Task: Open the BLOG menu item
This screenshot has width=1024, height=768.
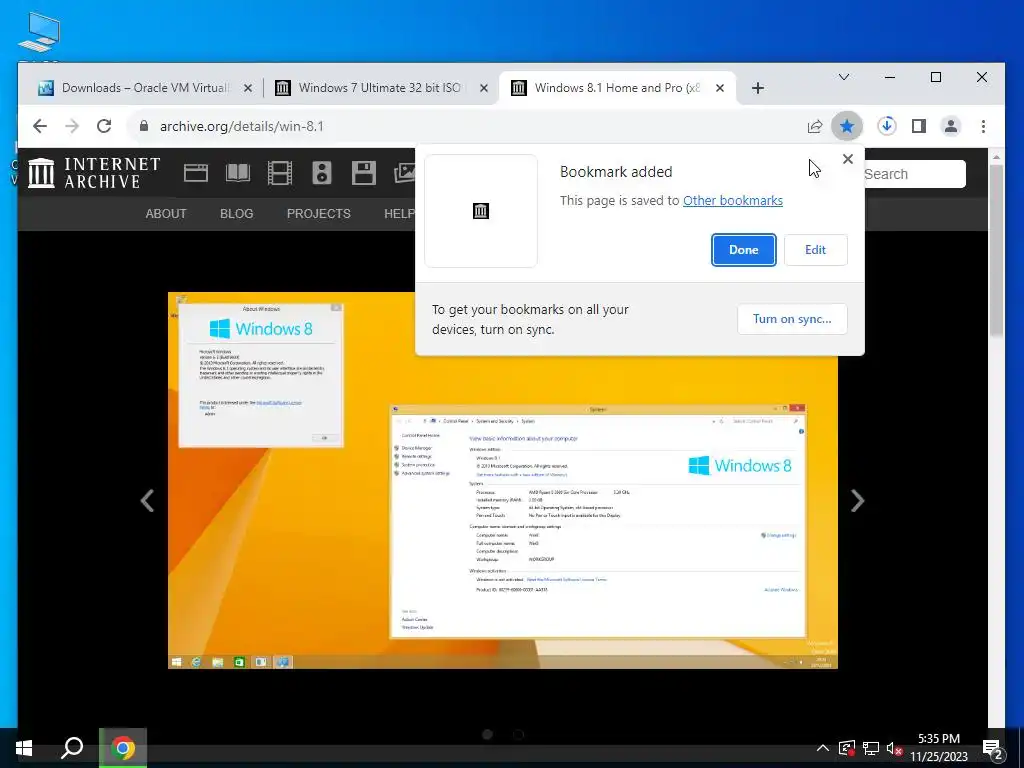Action: click(x=236, y=214)
